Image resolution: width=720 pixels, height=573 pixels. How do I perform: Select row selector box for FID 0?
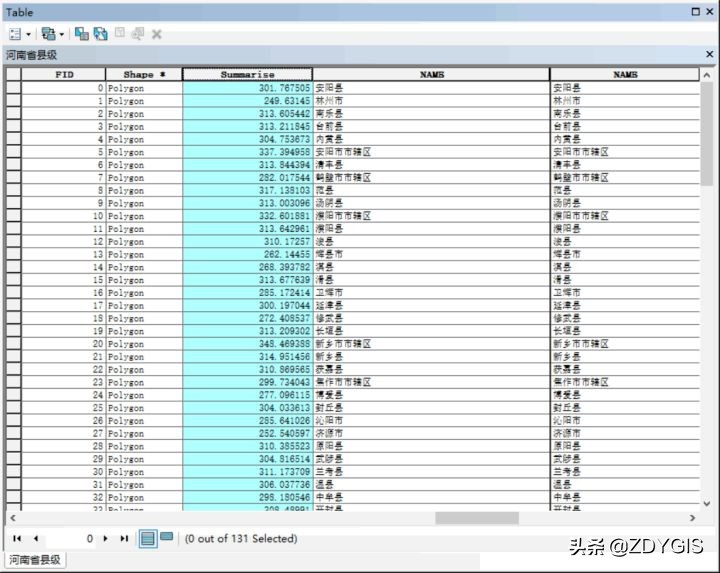(14, 88)
